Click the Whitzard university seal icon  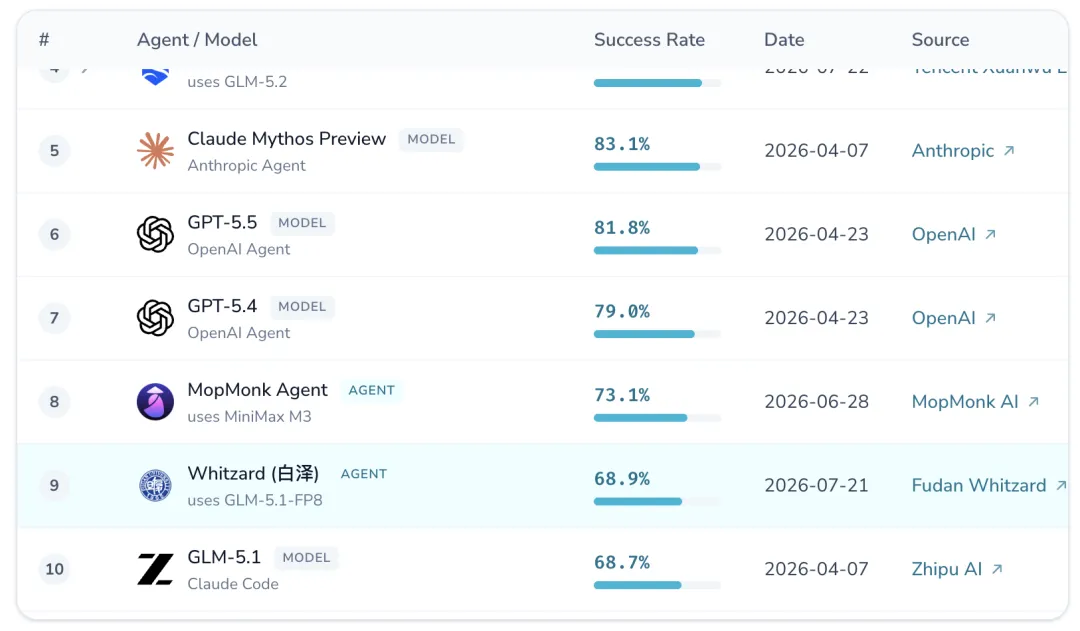[x=155, y=485]
